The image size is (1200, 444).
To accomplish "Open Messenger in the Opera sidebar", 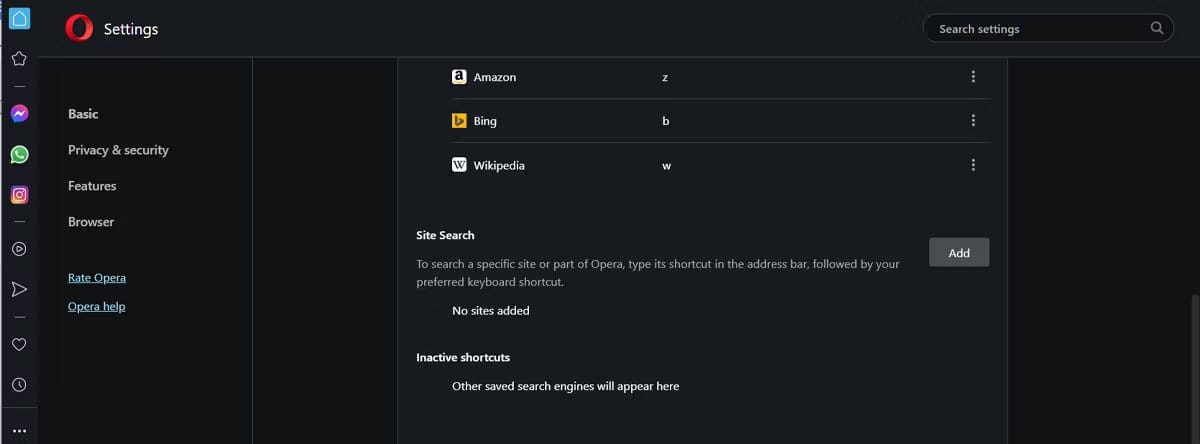I will click(19, 114).
